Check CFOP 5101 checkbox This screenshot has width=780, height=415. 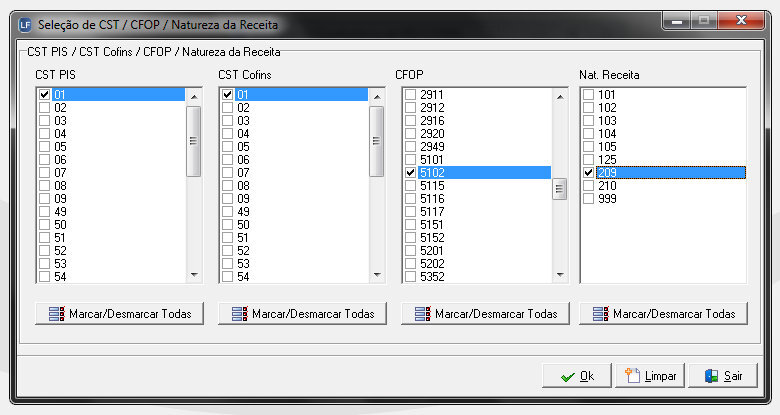click(x=410, y=160)
